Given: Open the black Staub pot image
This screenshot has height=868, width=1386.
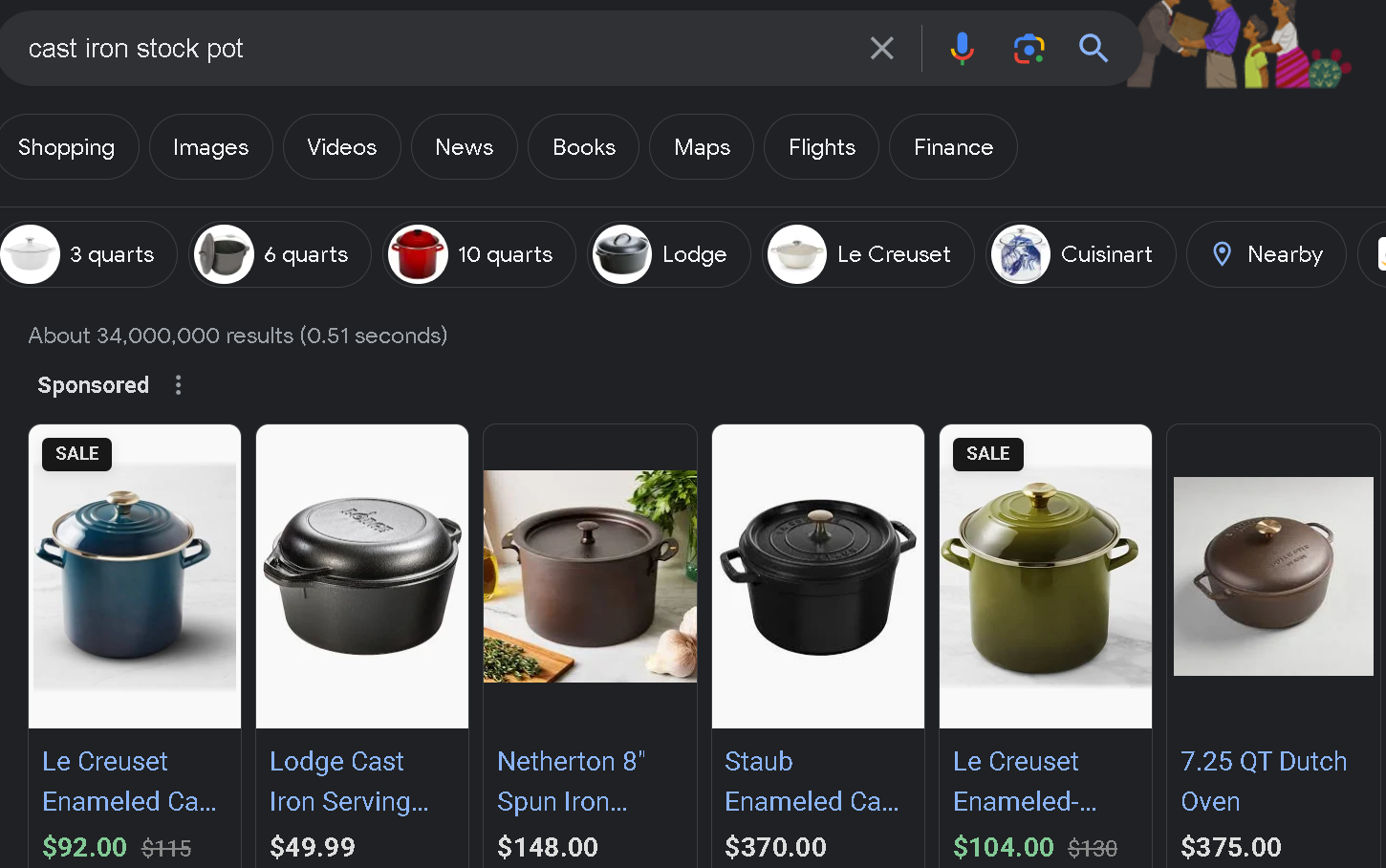Looking at the screenshot, I should (818, 576).
